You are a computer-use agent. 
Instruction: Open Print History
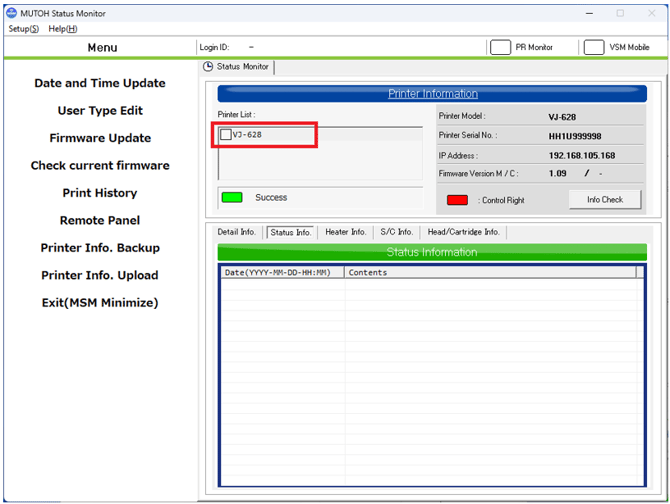100,193
